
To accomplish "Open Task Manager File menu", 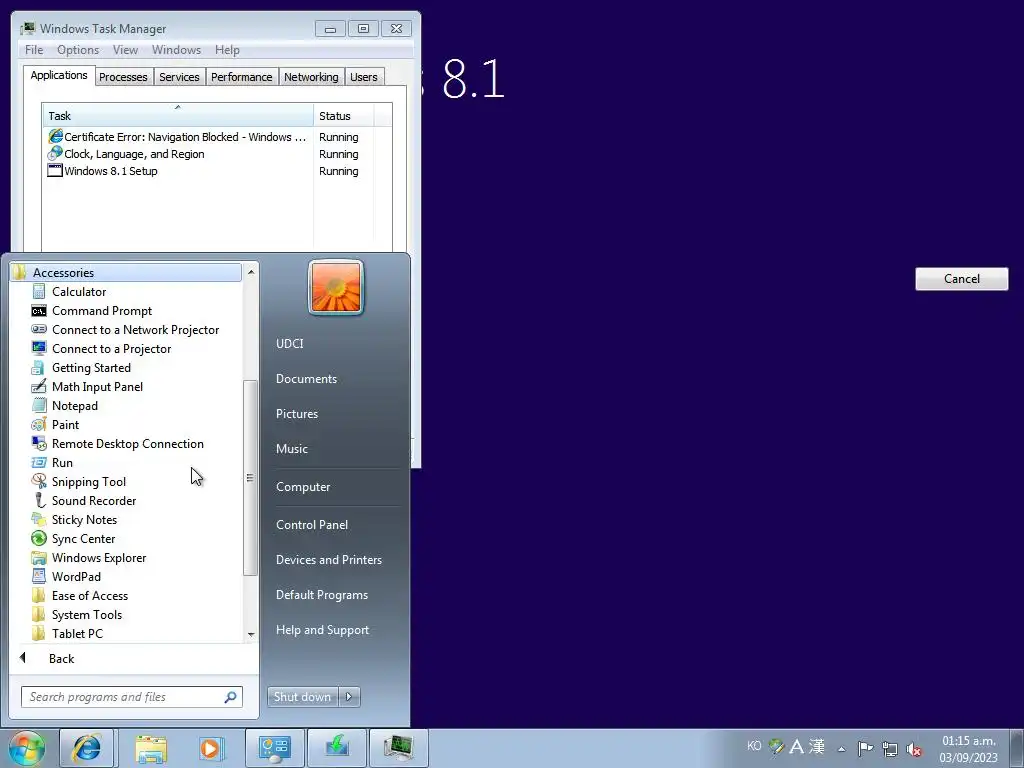I will click(34, 50).
